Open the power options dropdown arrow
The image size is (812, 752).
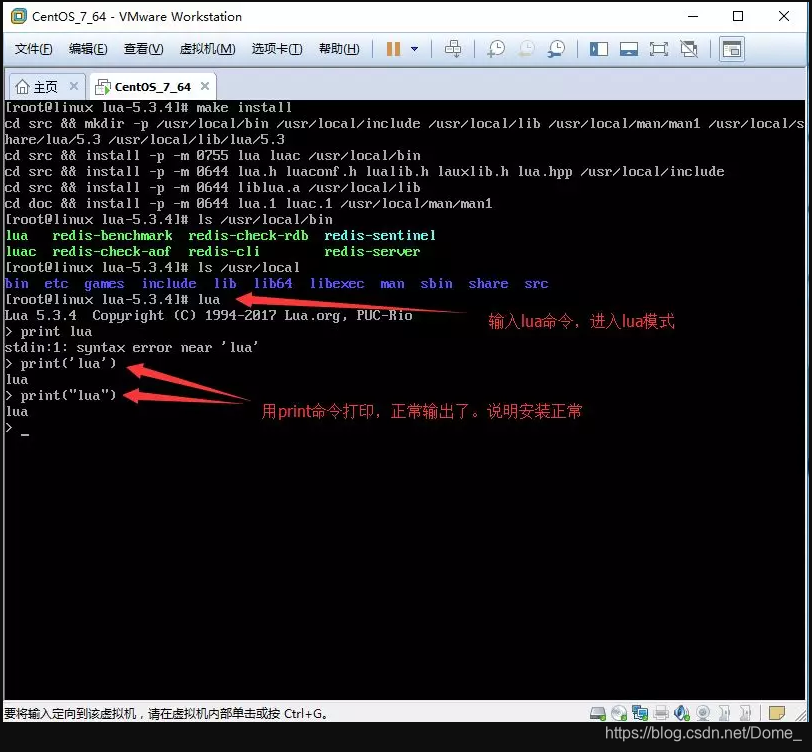414,49
